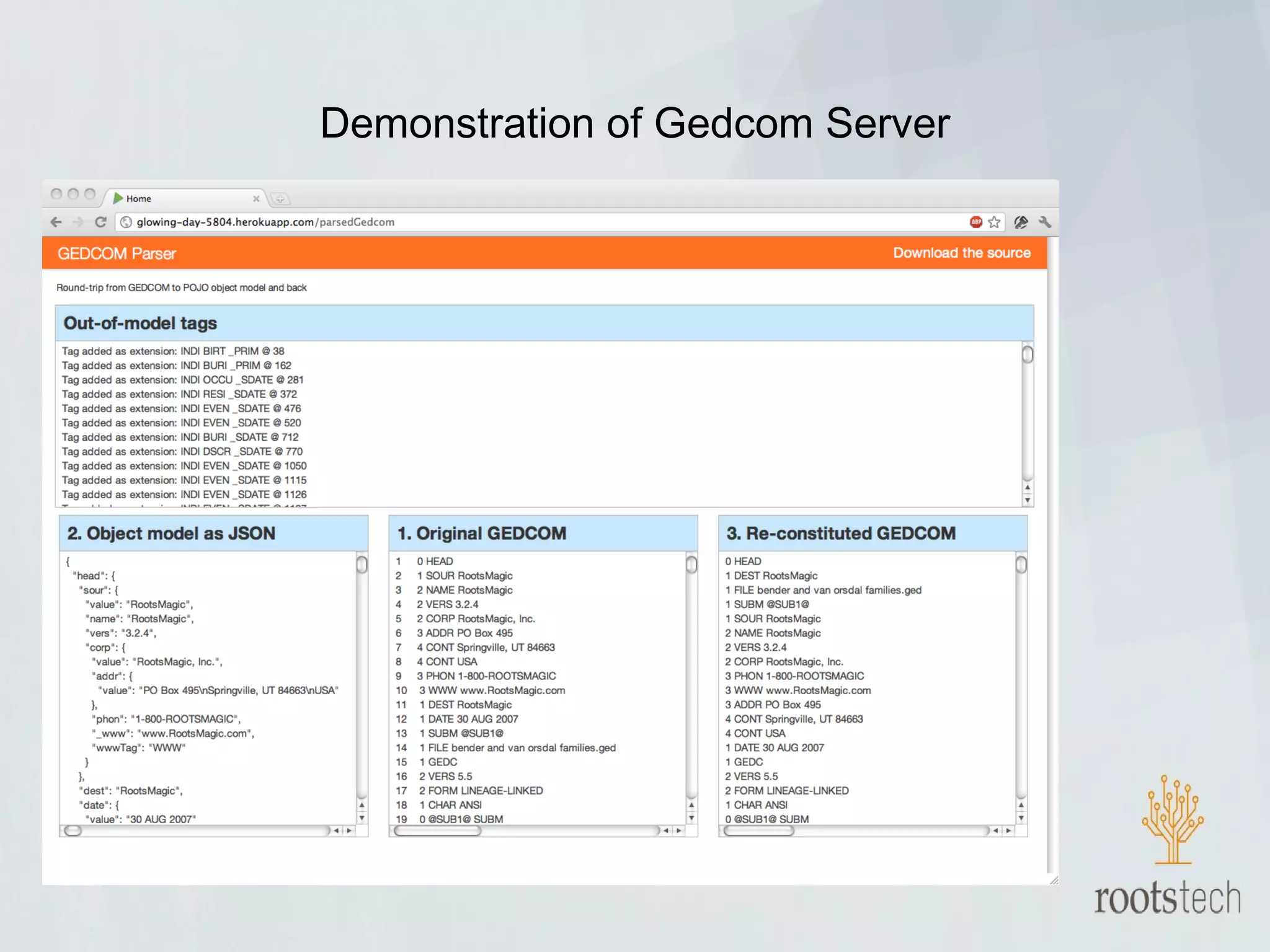Click tag line INDI EVEN _SDATE @ 1126

tap(184, 494)
